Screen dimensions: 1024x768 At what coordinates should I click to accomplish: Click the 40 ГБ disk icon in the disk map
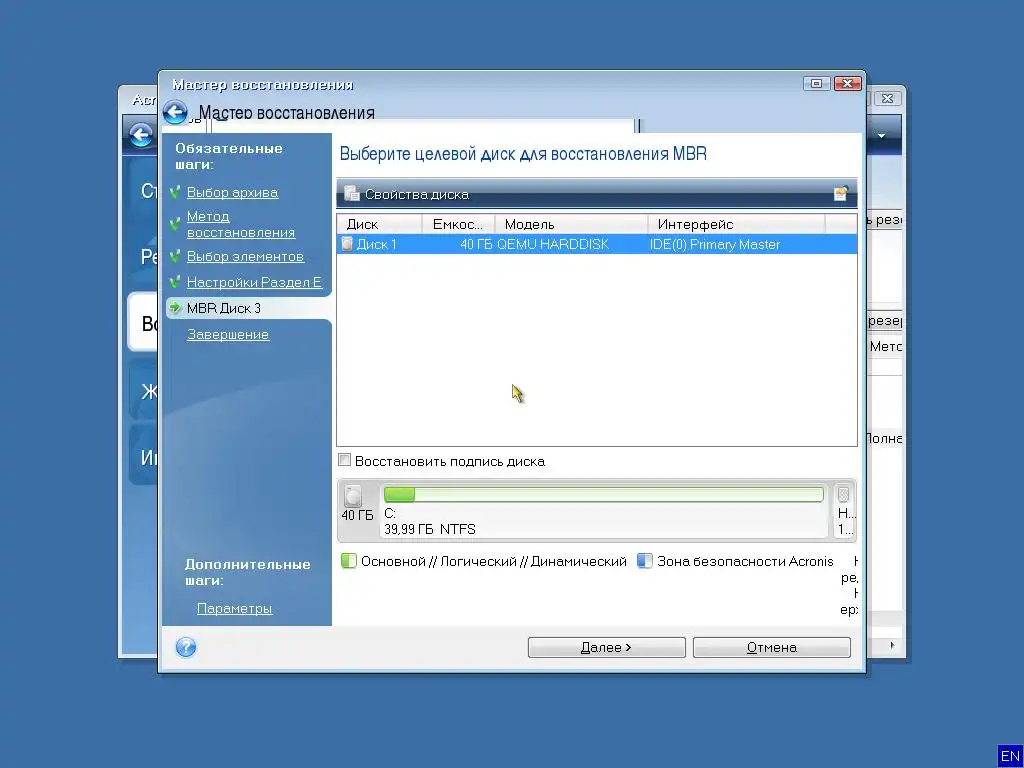(353, 497)
